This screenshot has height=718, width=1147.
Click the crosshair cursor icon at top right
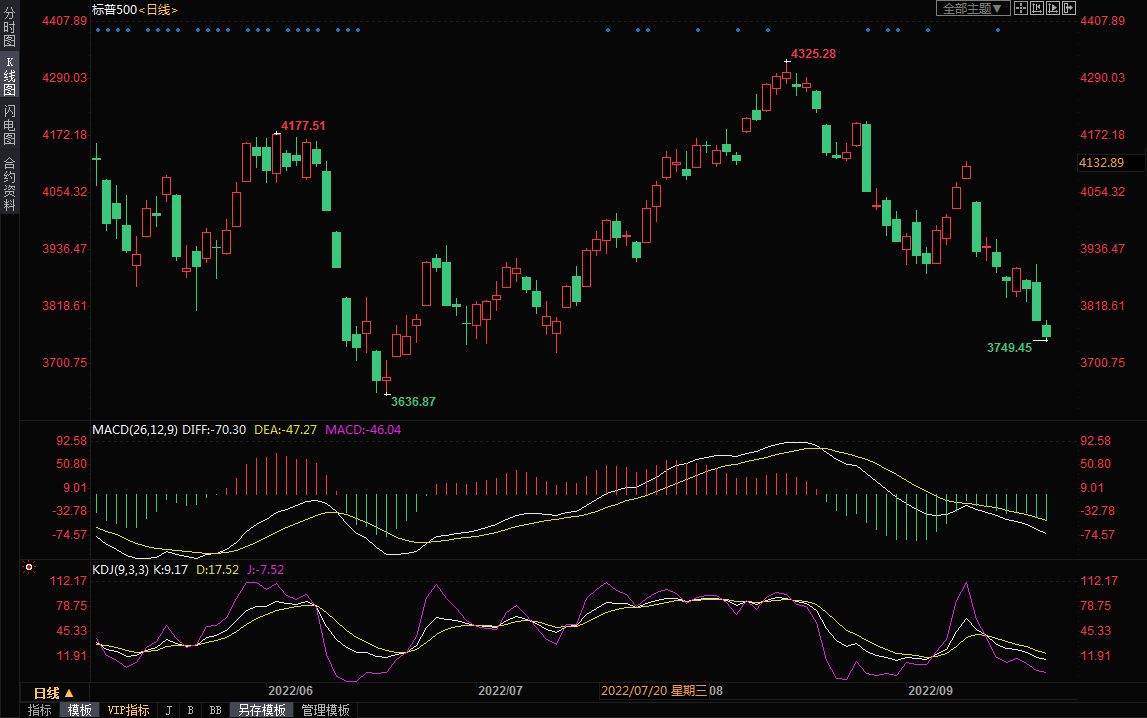pos(1021,8)
